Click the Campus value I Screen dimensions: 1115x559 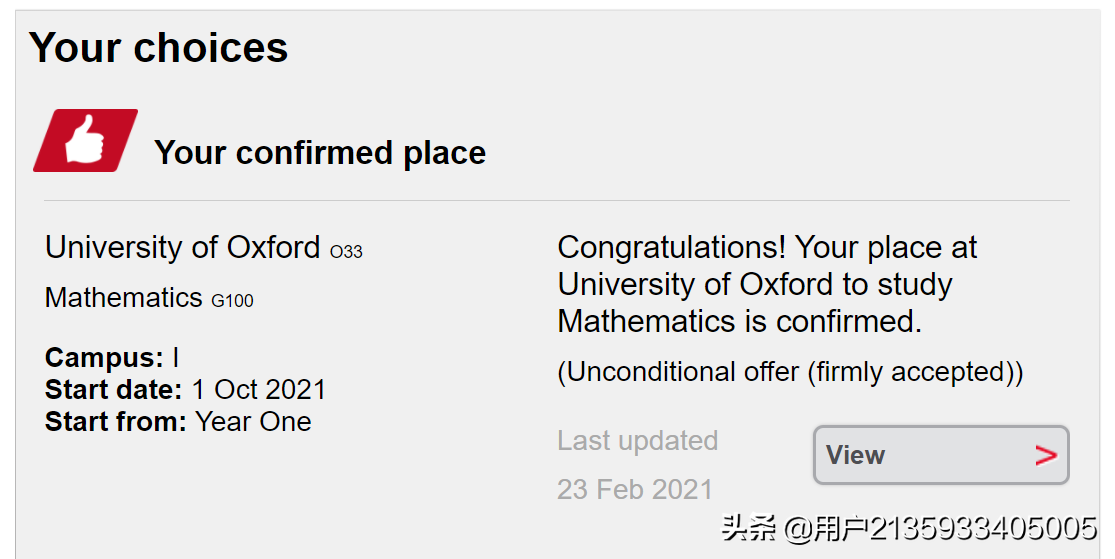tap(176, 357)
